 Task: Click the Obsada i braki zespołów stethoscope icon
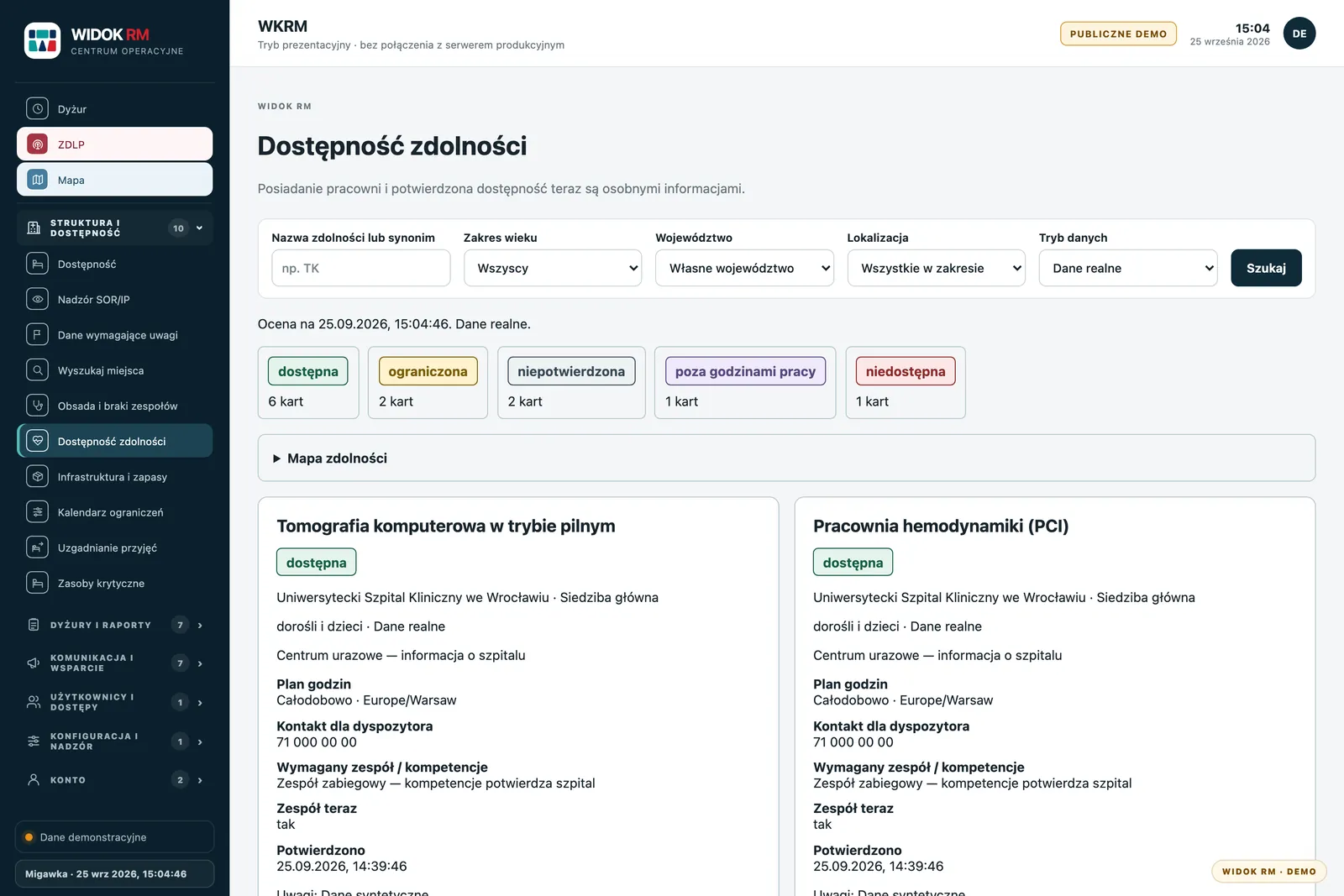click(x=37, y=406)
